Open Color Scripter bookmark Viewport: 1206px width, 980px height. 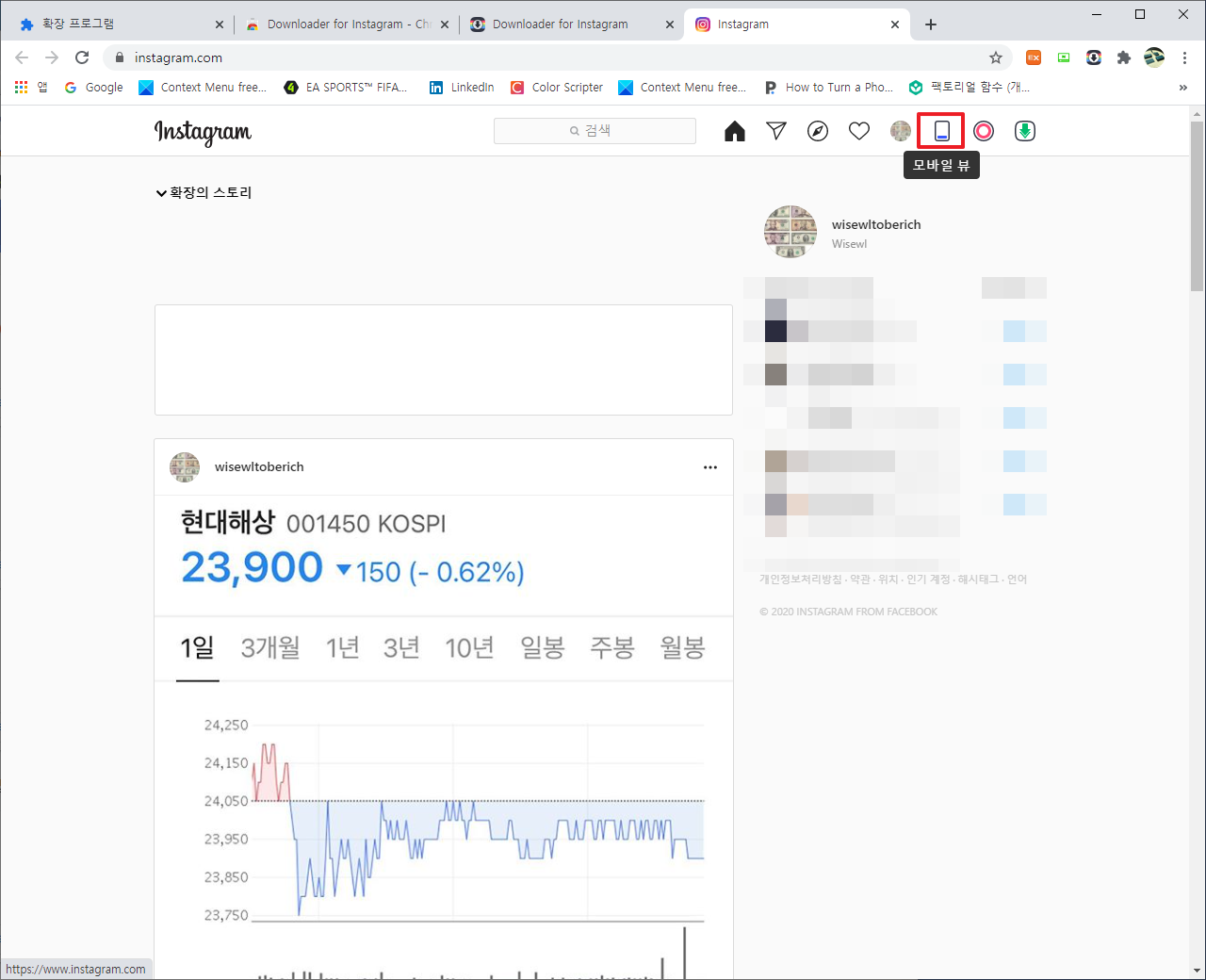click(x=557, y=87)
